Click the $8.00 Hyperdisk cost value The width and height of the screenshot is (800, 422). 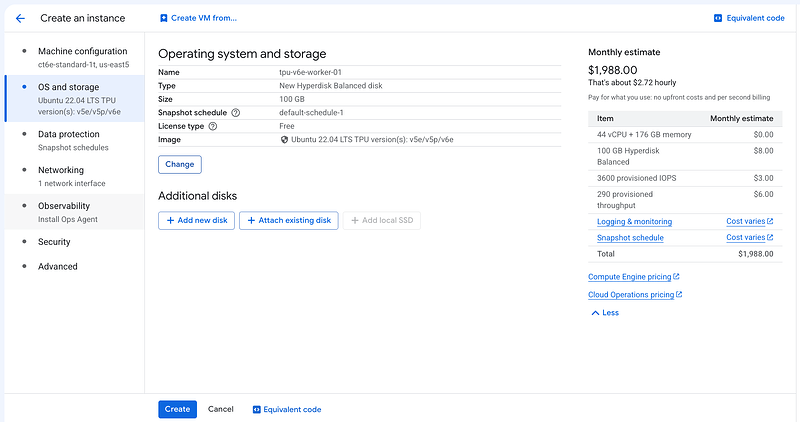[763, 151]
